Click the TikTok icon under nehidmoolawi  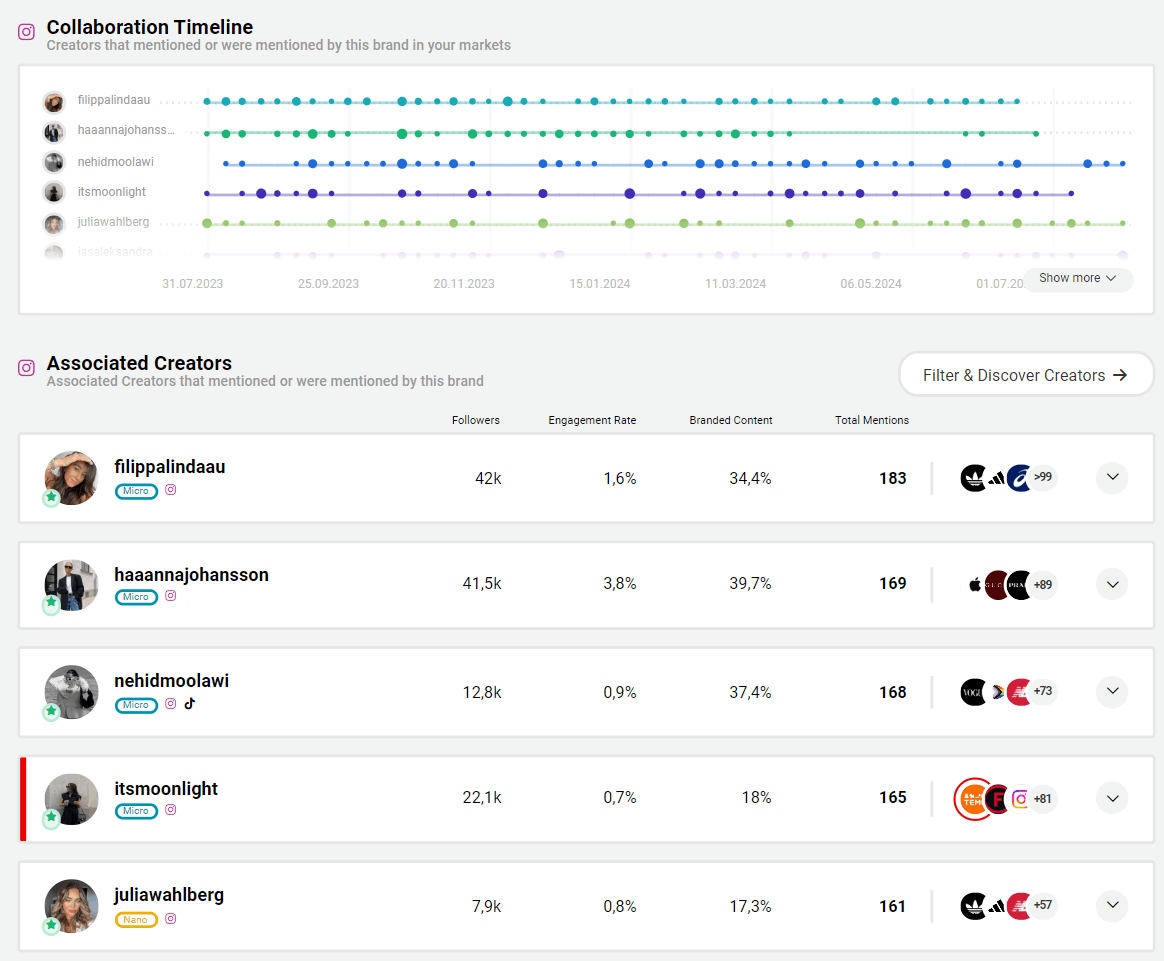point(189,704)
